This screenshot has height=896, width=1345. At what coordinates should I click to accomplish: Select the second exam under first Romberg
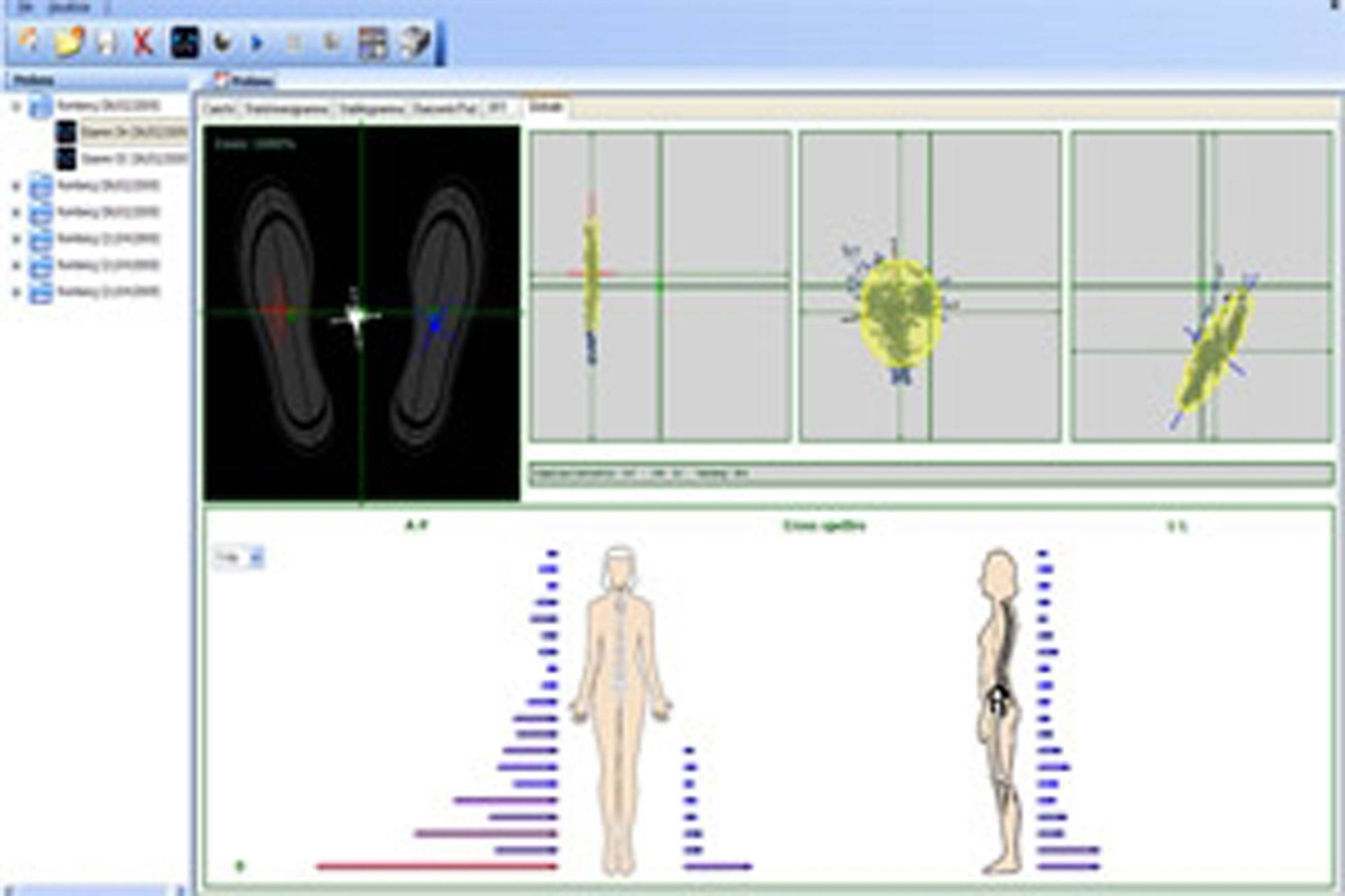[132, 159]
